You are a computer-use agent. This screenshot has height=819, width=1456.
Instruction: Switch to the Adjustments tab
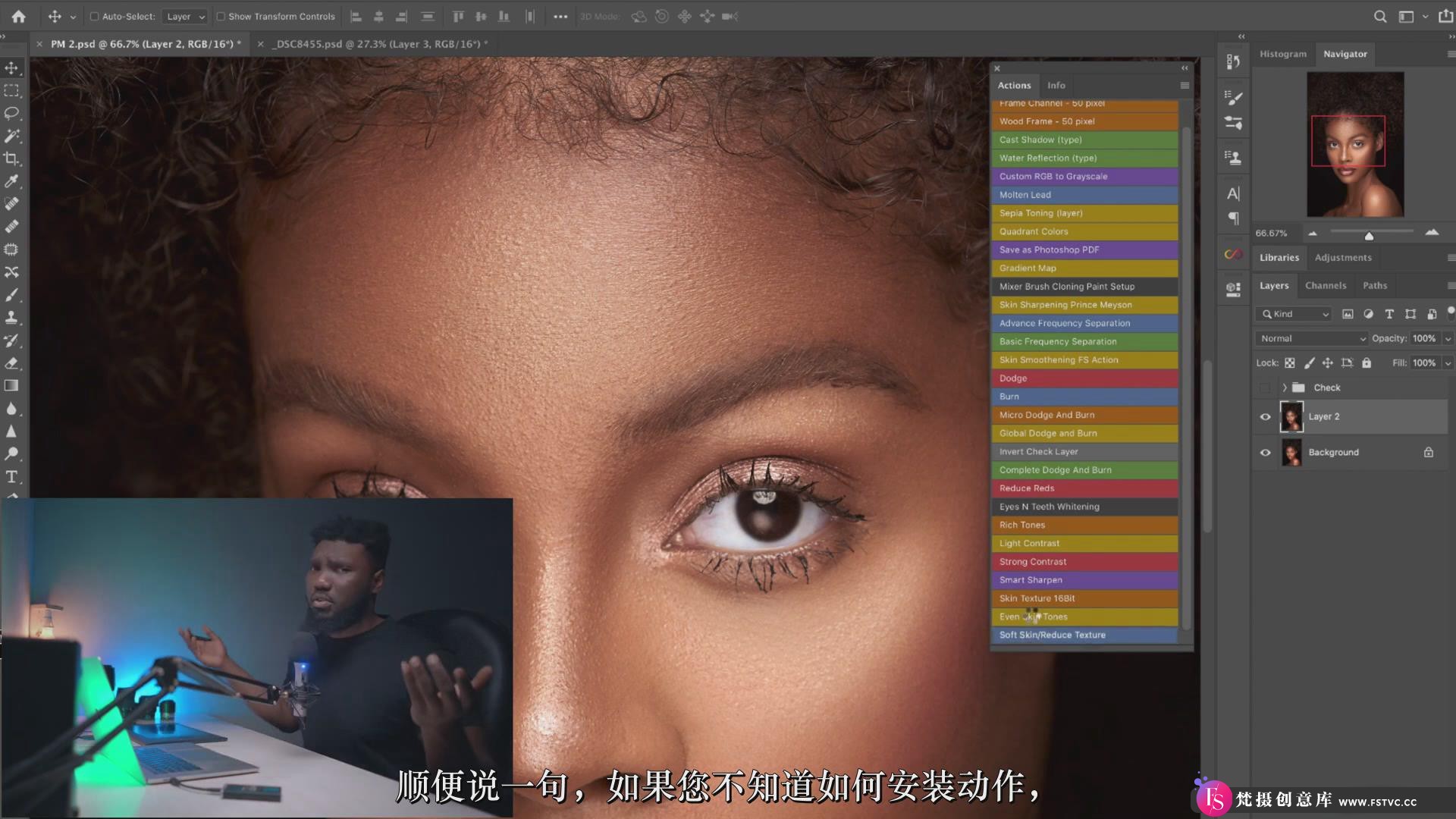1343,258
